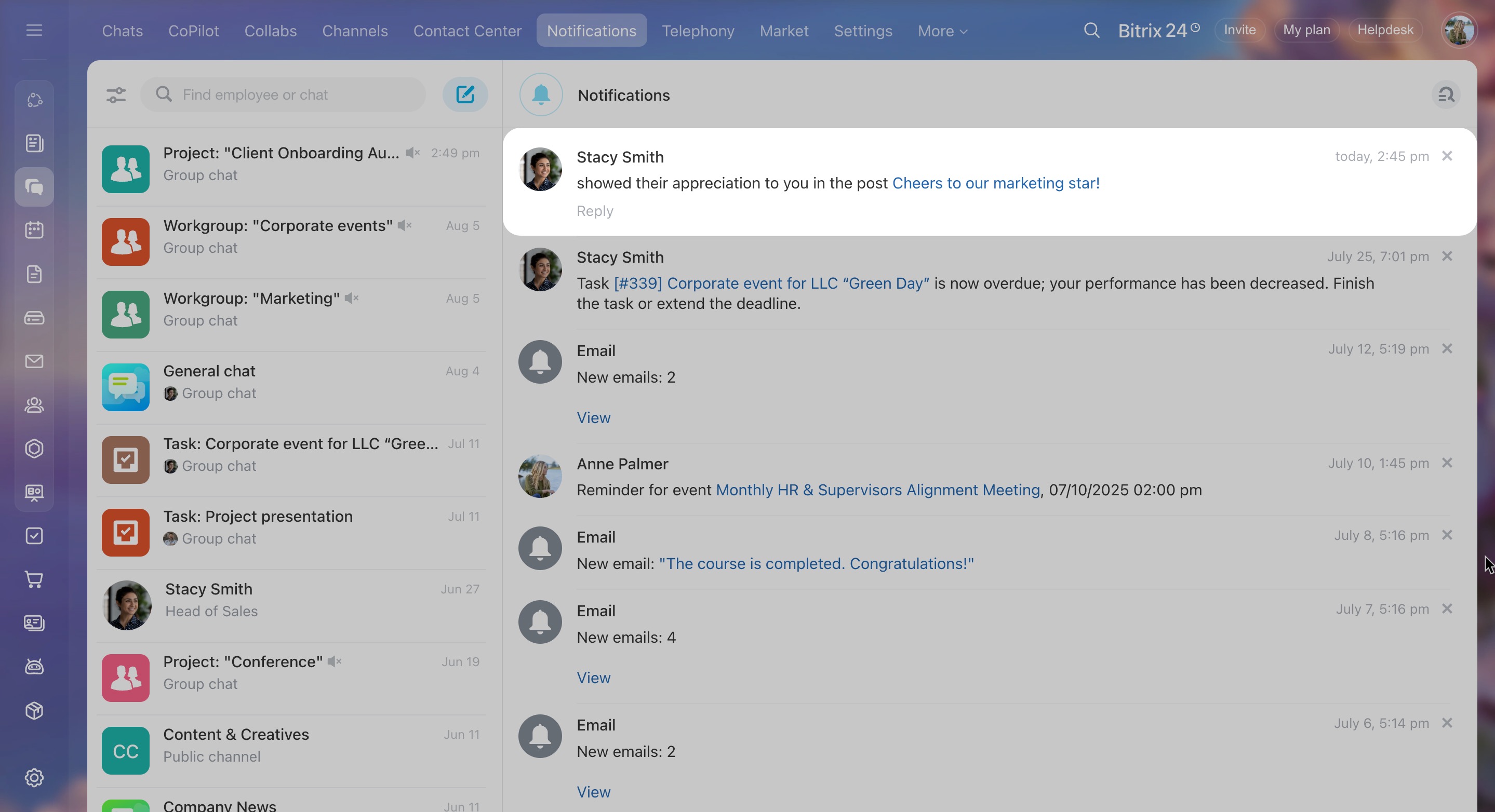Click the shopping cart sidebar icon
This screenshot has height=812, width=1495.
coord(34,579)
